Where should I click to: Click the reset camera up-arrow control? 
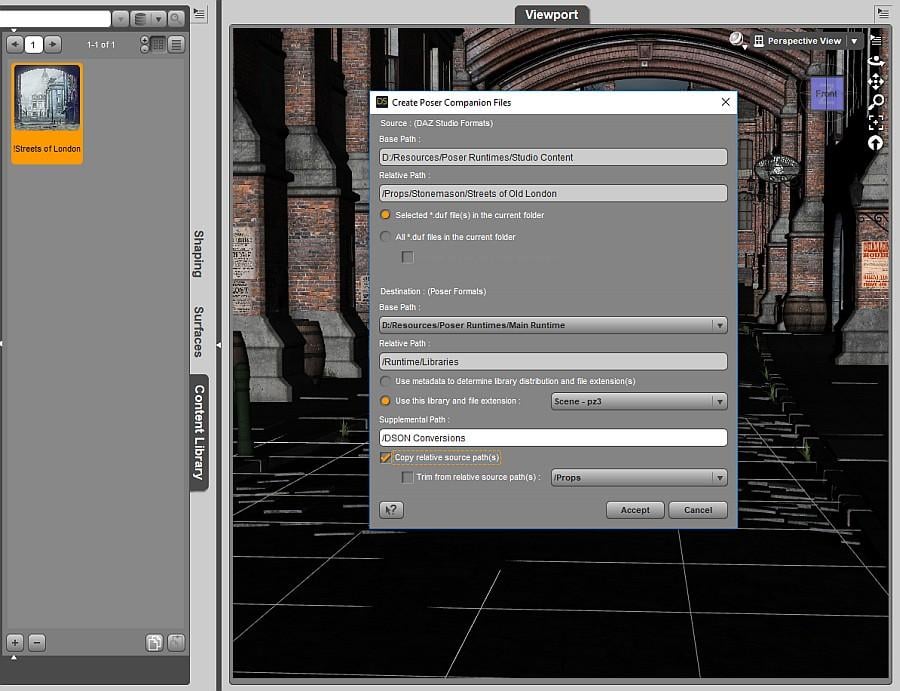pos(875,143)
